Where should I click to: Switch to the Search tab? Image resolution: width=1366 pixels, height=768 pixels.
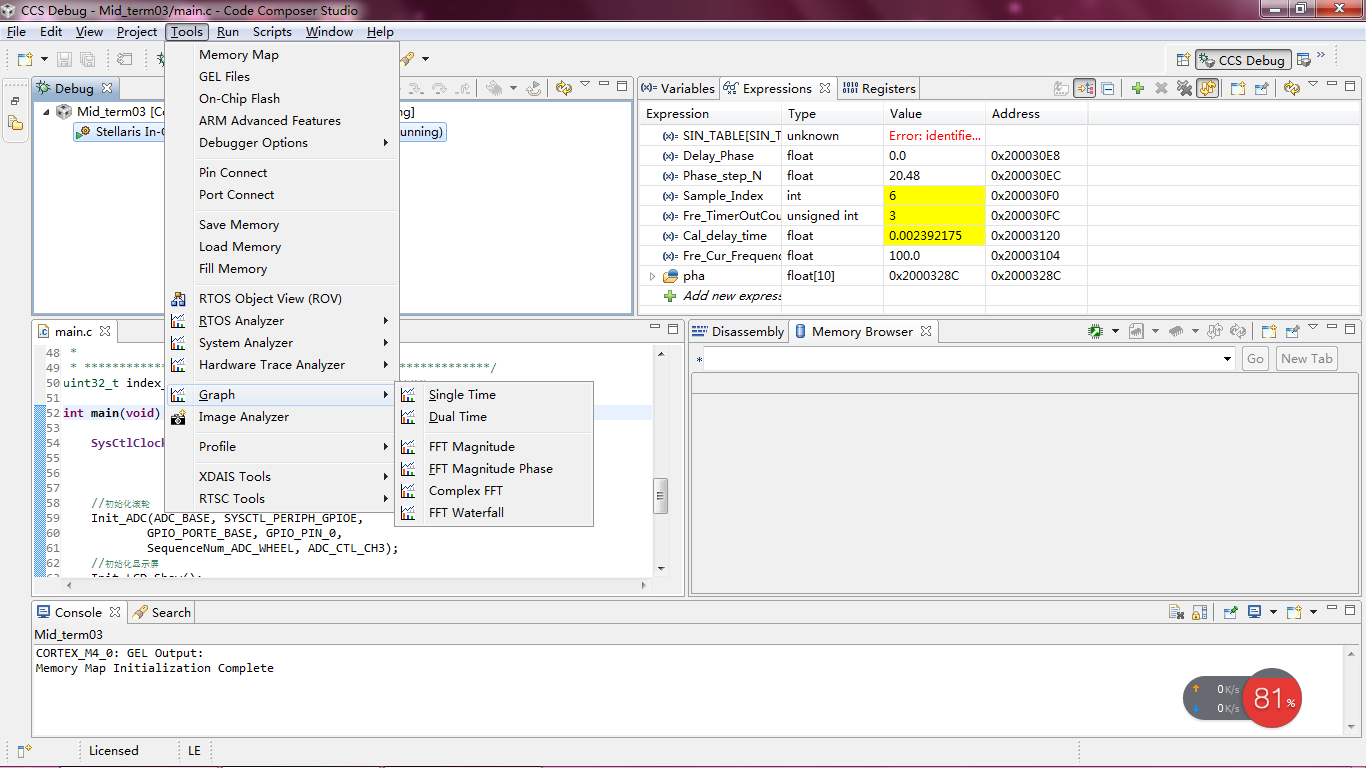[162, 612]
